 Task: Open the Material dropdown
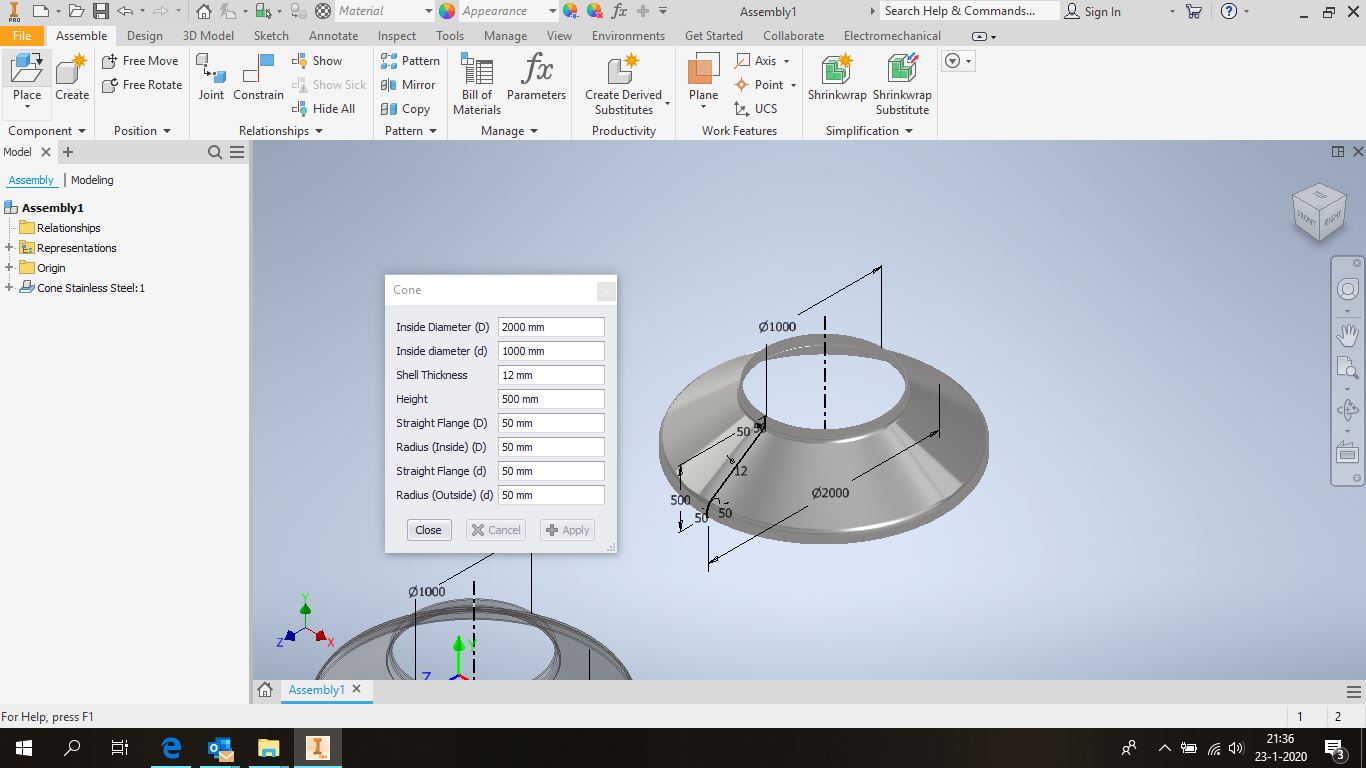[x=428, y=11]
